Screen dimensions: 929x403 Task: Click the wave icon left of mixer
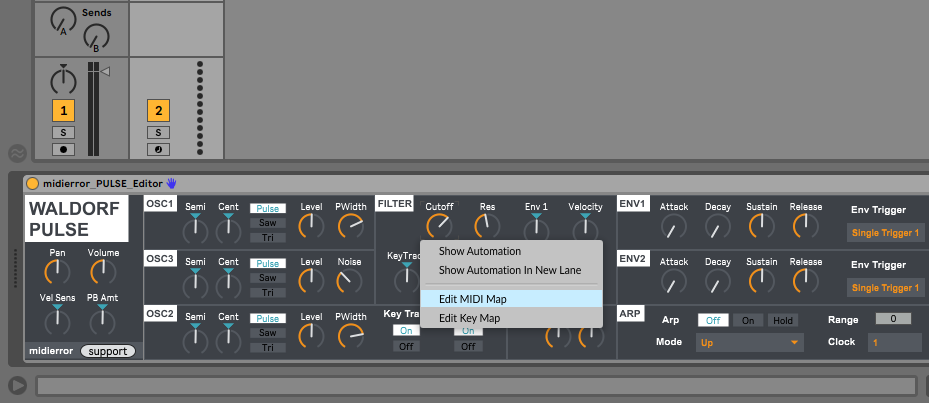(17, 153)
